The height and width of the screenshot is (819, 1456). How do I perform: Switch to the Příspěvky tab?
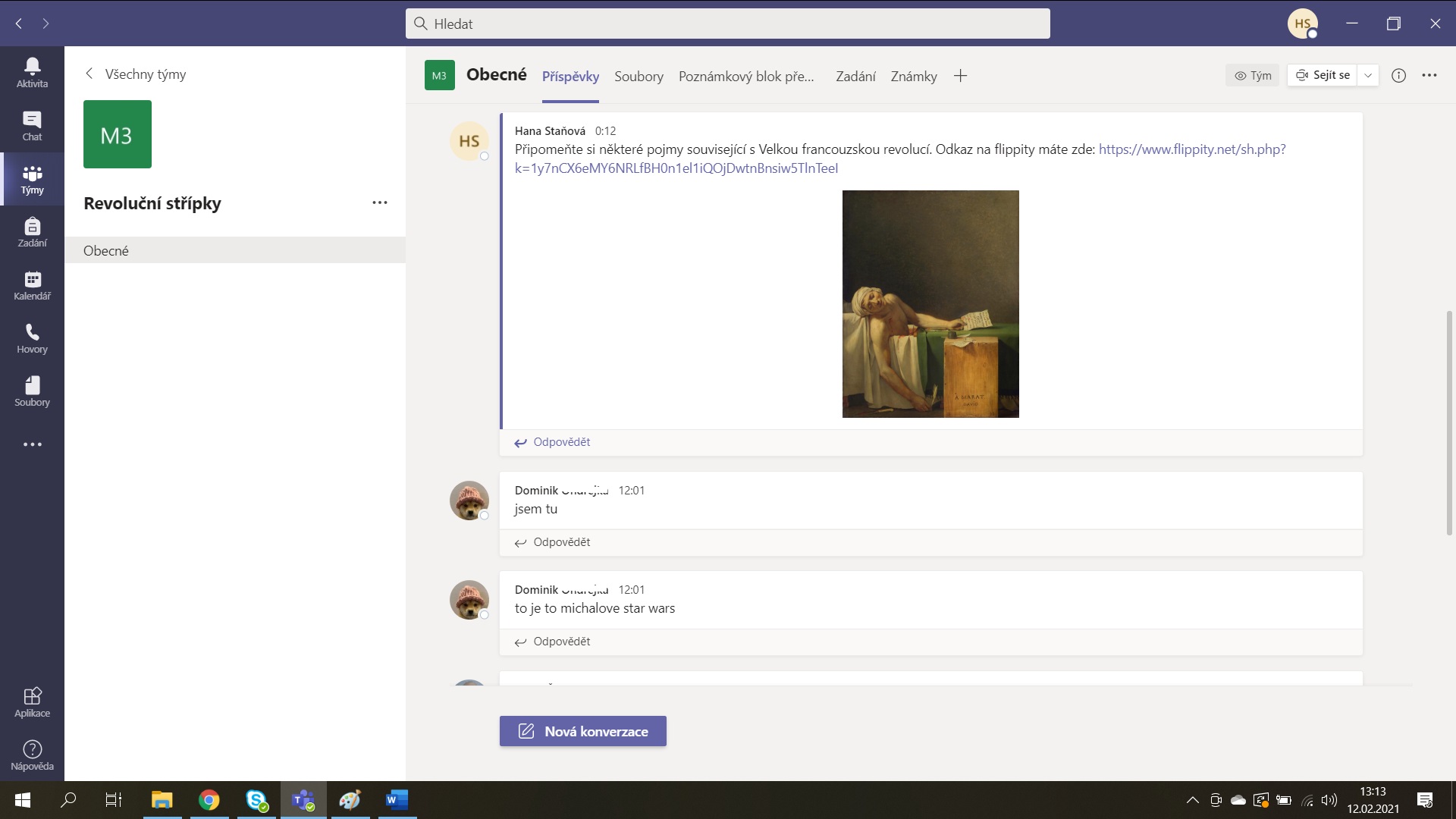[570, 76]
